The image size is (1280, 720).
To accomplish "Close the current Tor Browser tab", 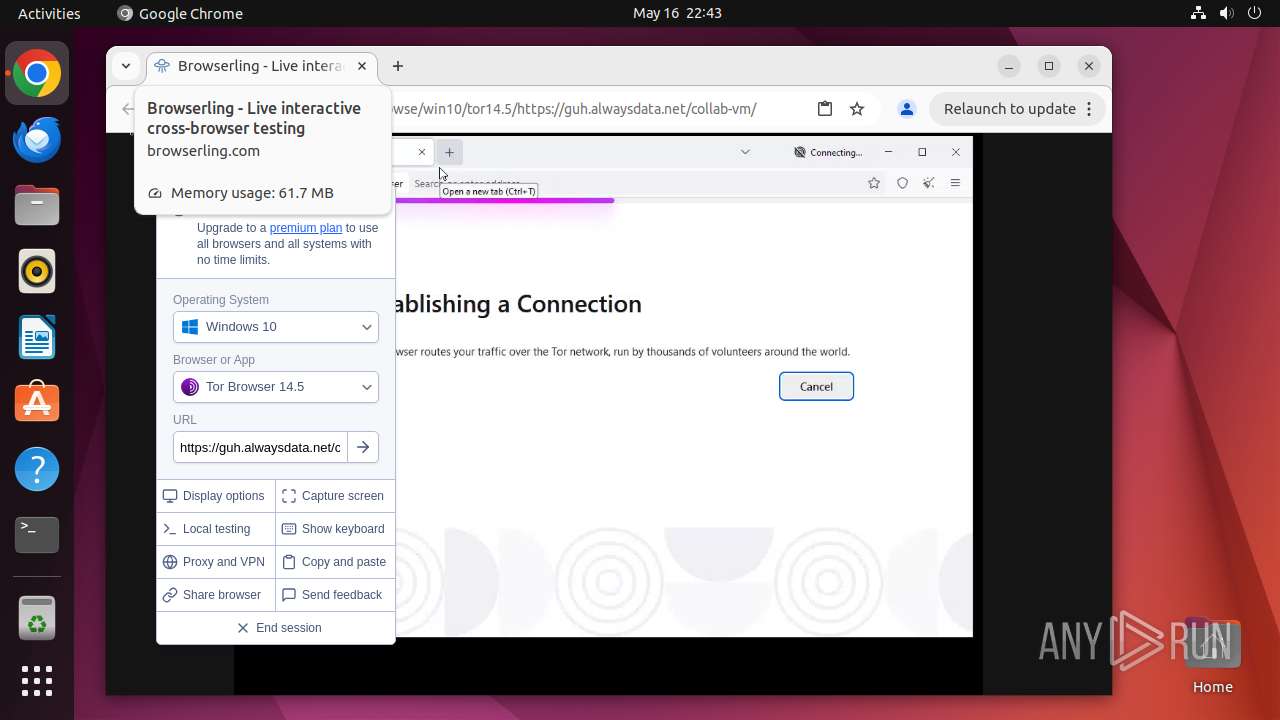I will click(422, 152).
